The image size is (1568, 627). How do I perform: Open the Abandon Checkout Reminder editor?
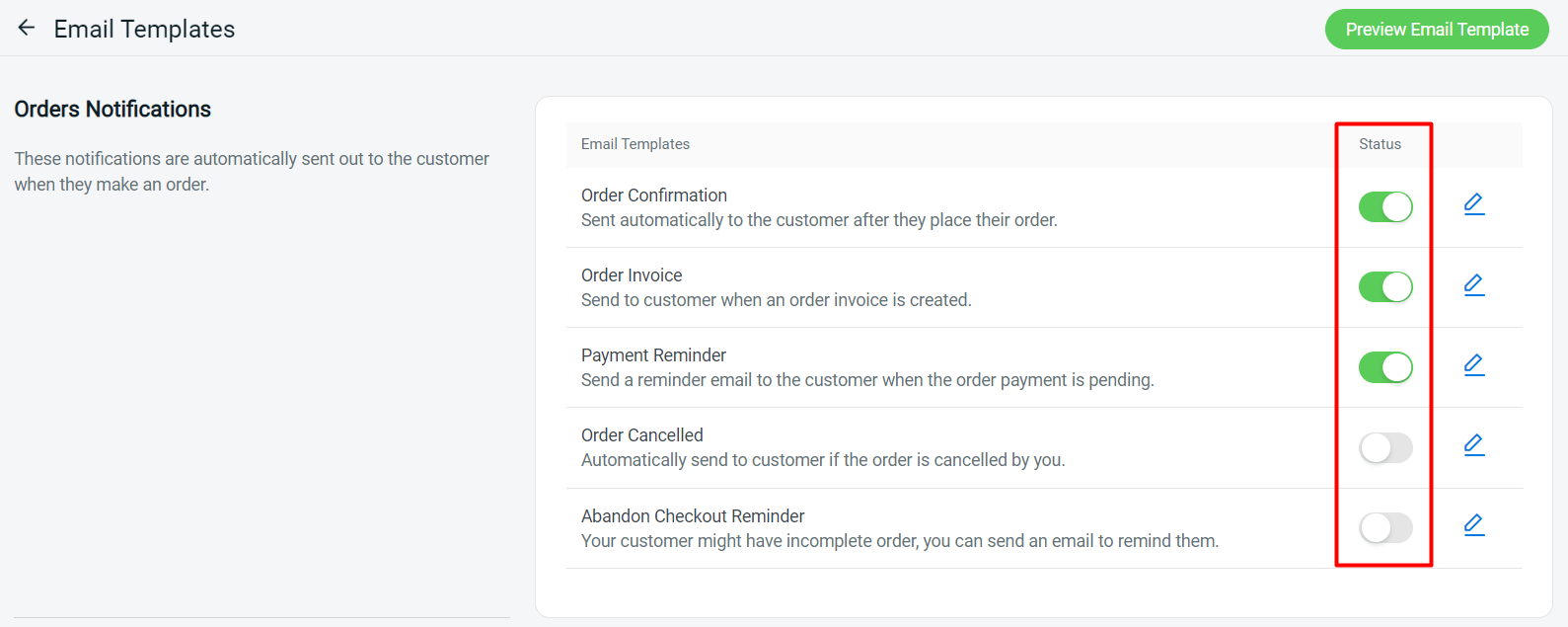point(1474,525)
